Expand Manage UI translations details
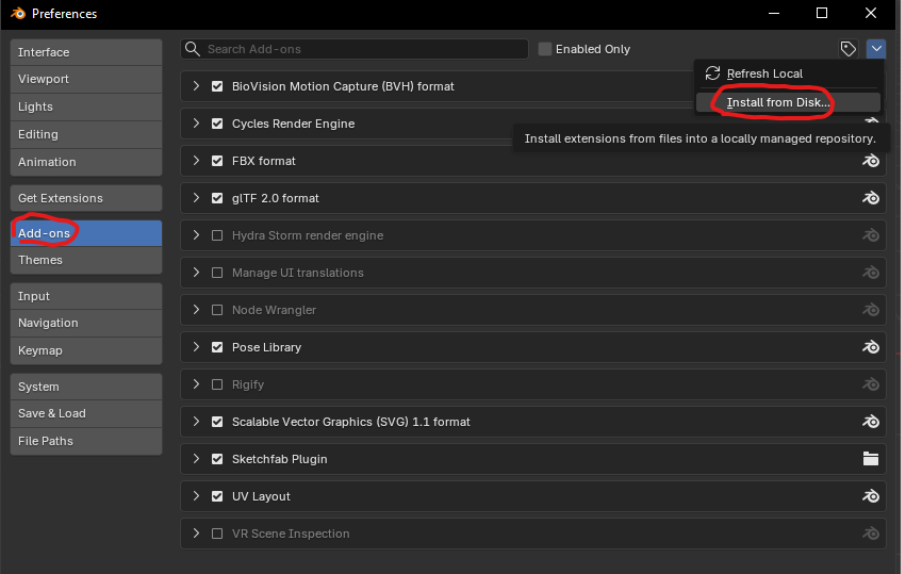Image resolution: width=901 pixels, height=574 pixels. 196,272
